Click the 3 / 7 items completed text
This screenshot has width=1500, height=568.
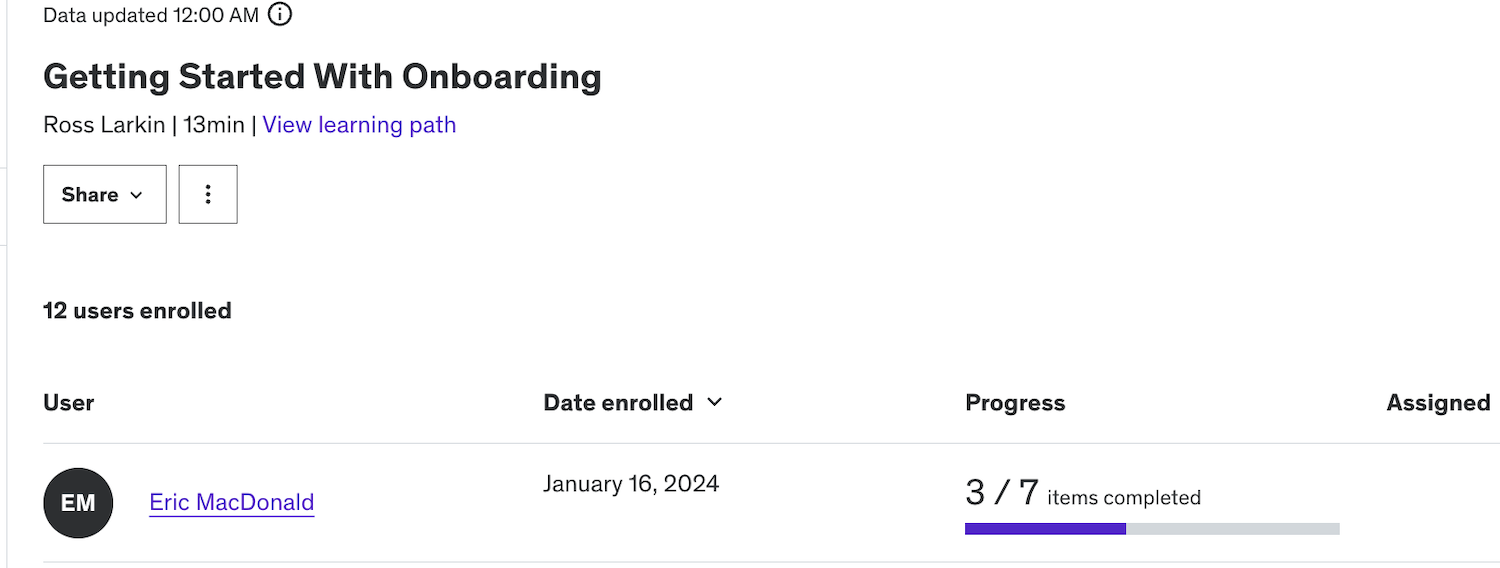point(1082,494)
